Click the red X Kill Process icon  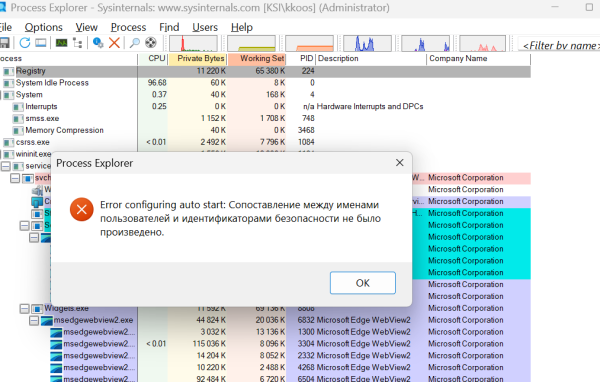(114, 42)
